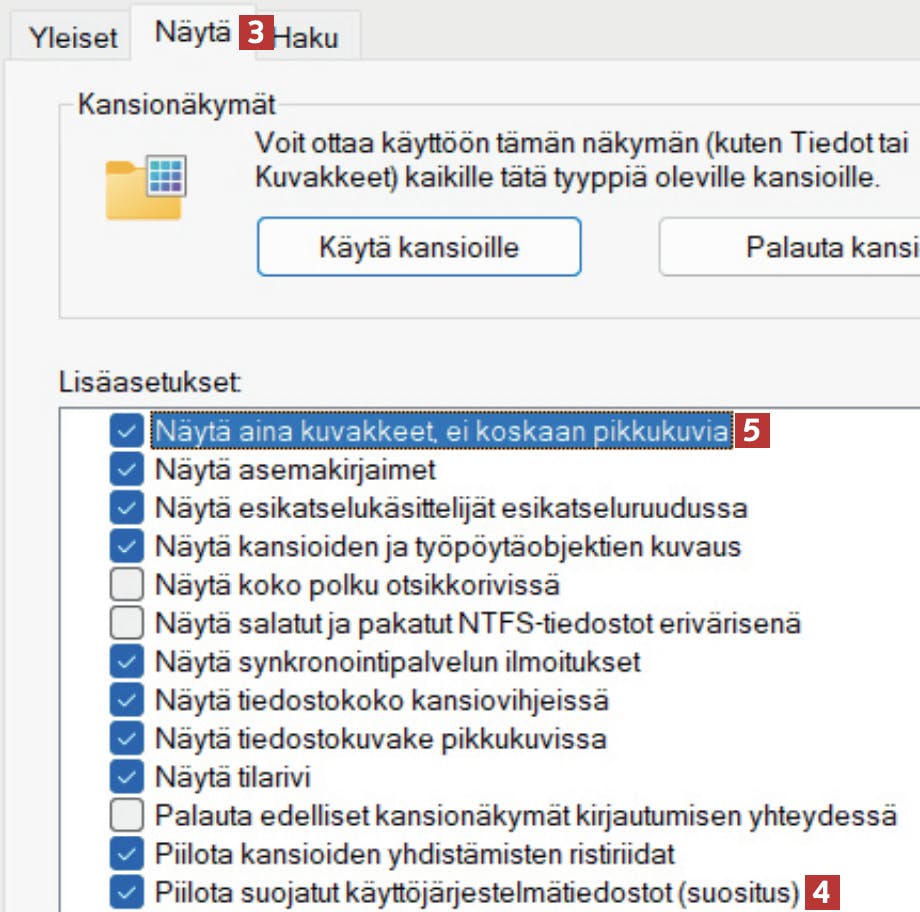This screenshot has width=920, height=912.
Task: Click the Palauta kansiot button
Action: click(800, 247)
